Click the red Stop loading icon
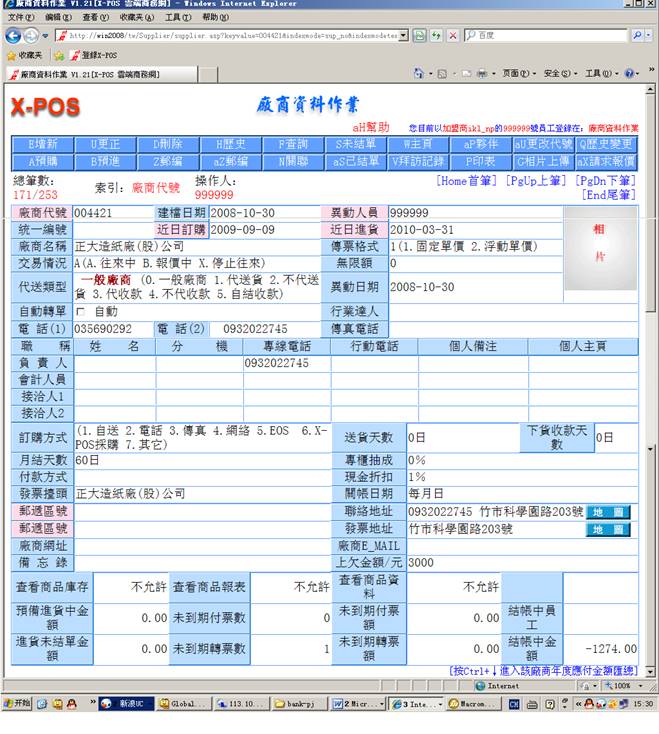The width and height of the screenshot is (659, 734). [453, 35]
